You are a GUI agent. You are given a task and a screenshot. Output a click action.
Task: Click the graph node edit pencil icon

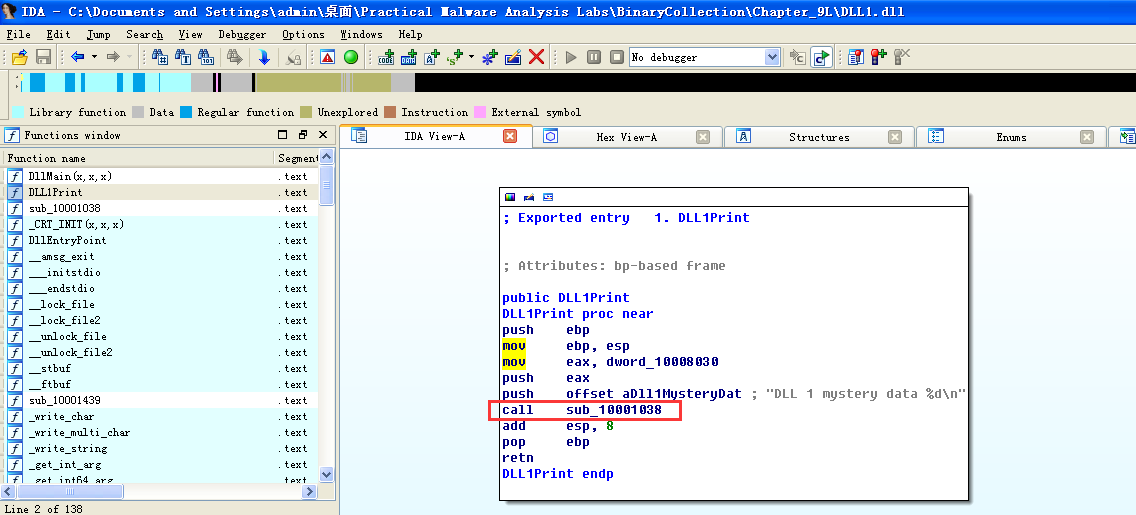529,197
